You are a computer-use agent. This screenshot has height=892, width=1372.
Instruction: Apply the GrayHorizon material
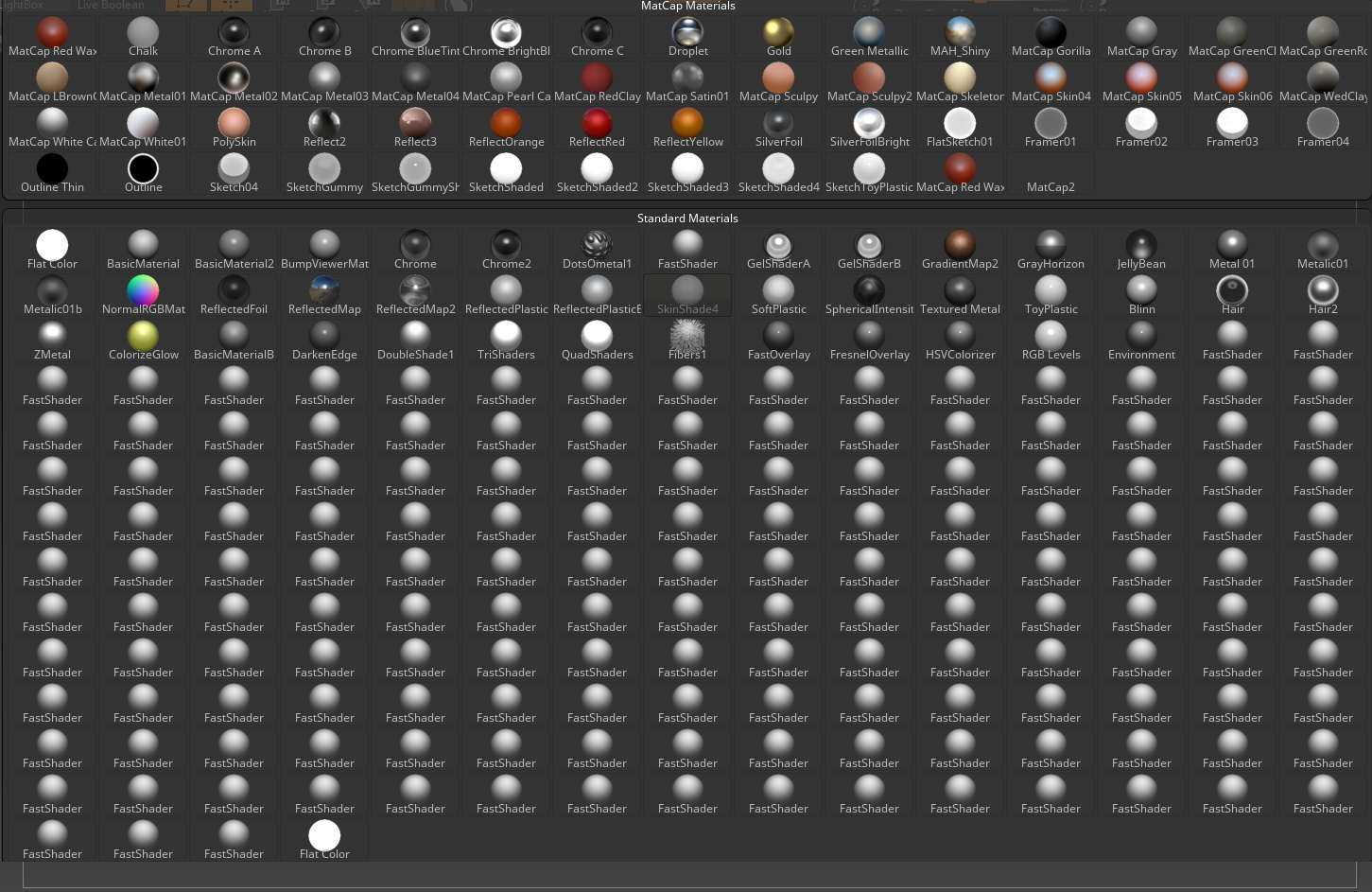click(1051, 250)
